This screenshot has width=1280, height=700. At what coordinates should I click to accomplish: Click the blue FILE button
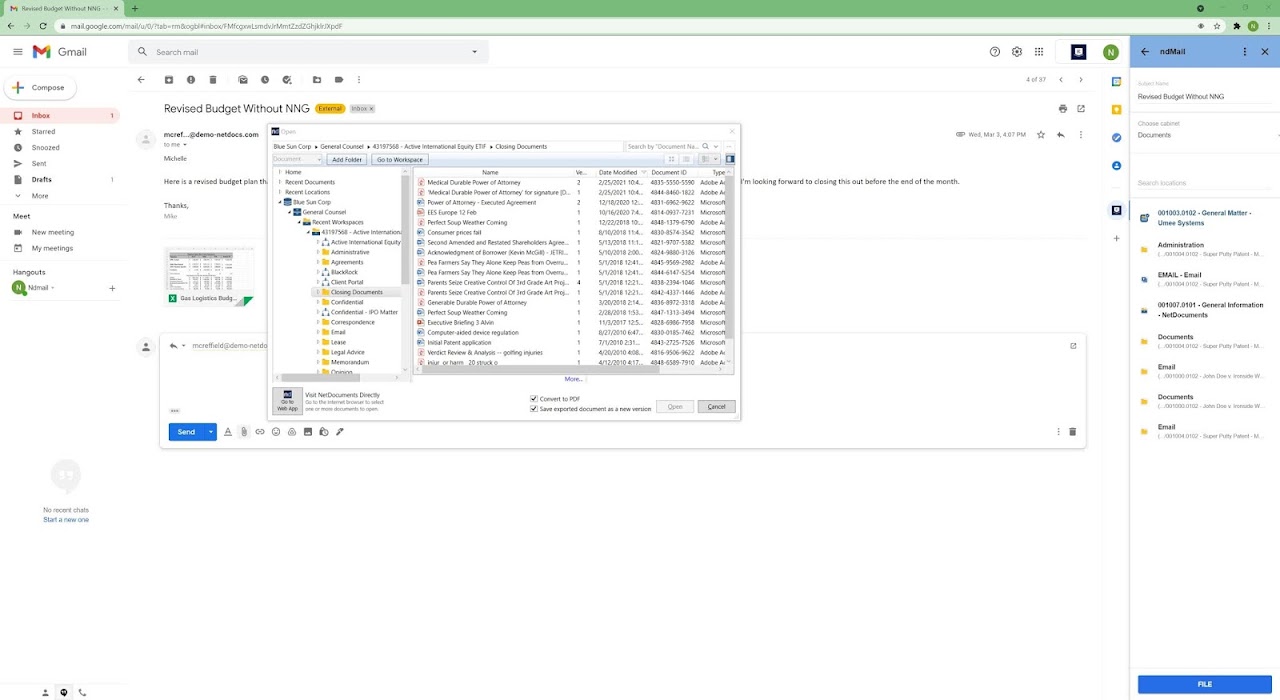tap(1205, 684)
